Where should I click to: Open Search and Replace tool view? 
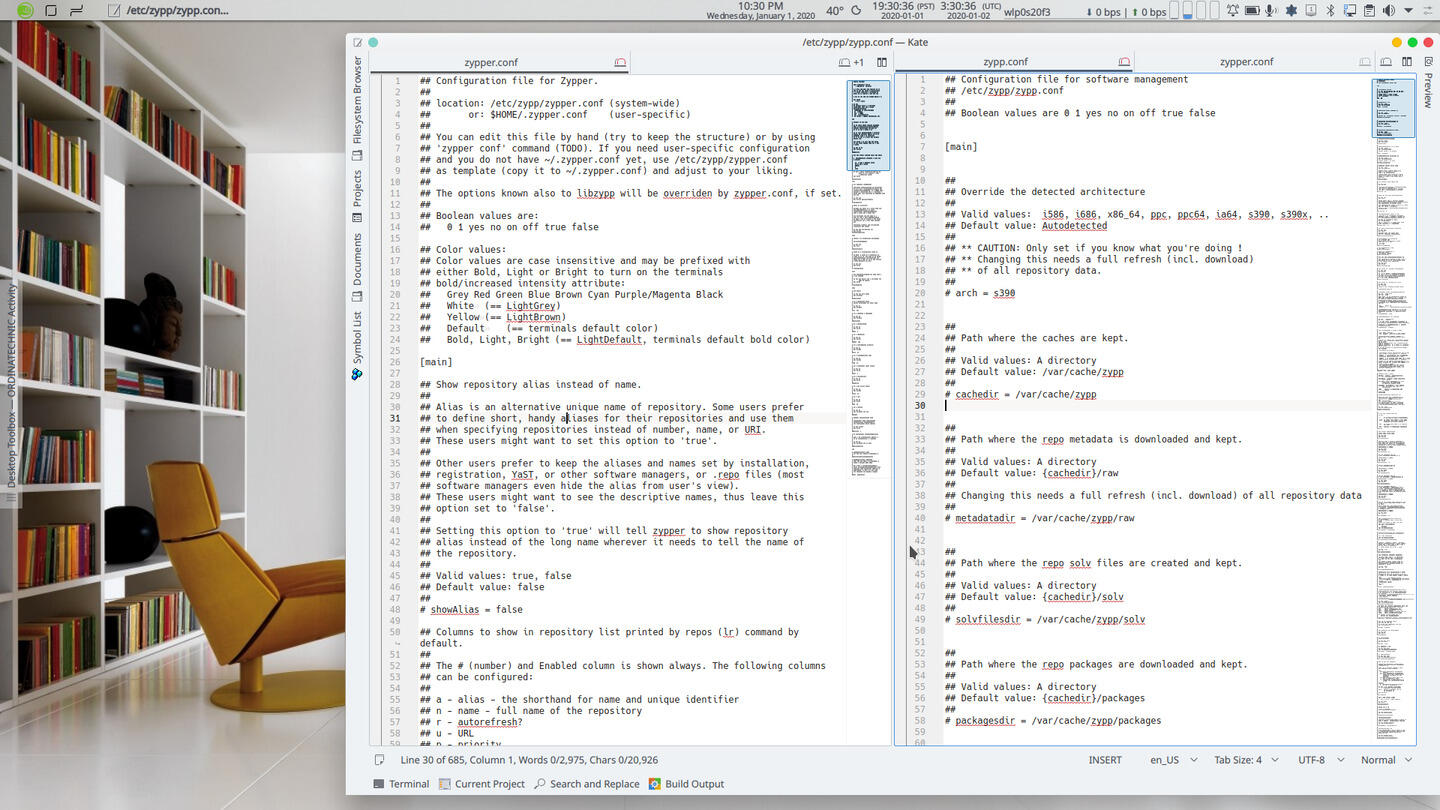(587, 784)
